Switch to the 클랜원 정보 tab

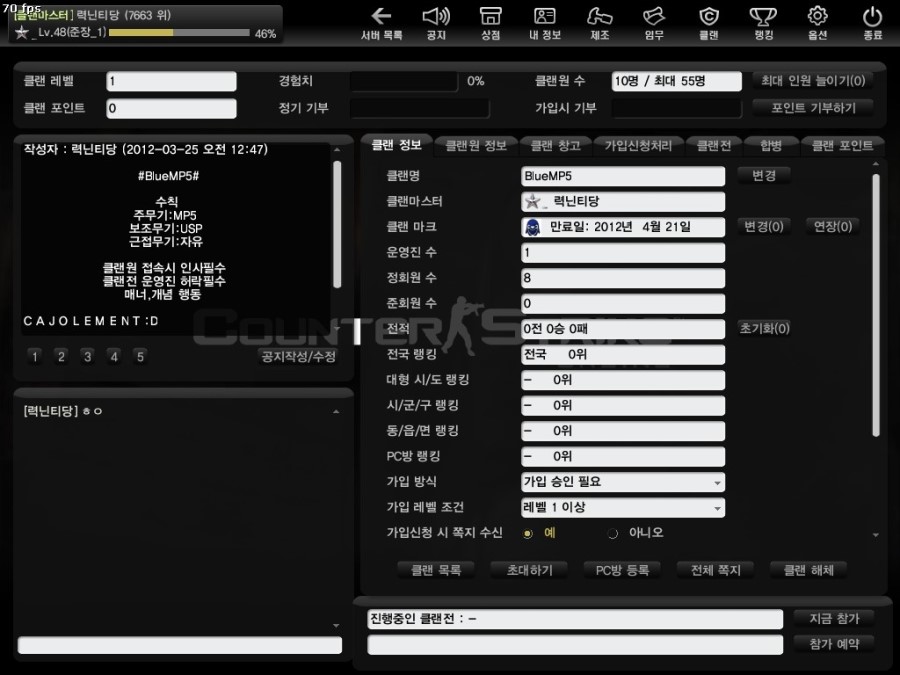point(476,146)
